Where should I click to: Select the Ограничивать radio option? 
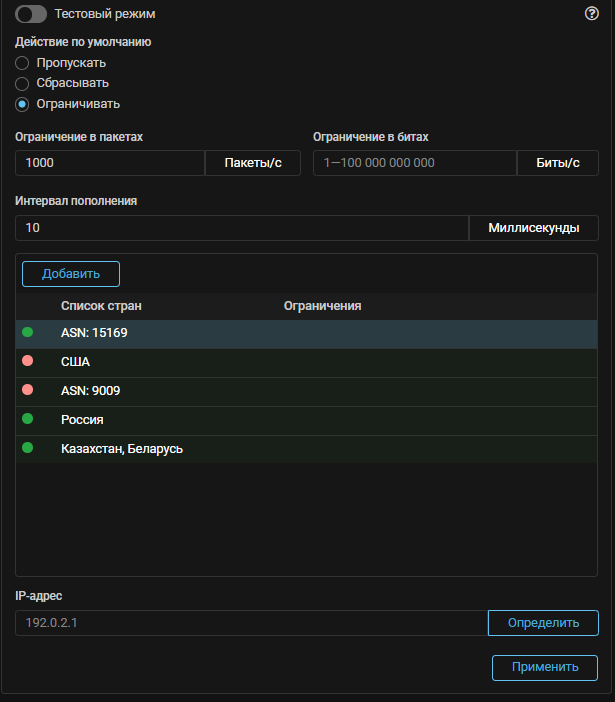(22, 103)
